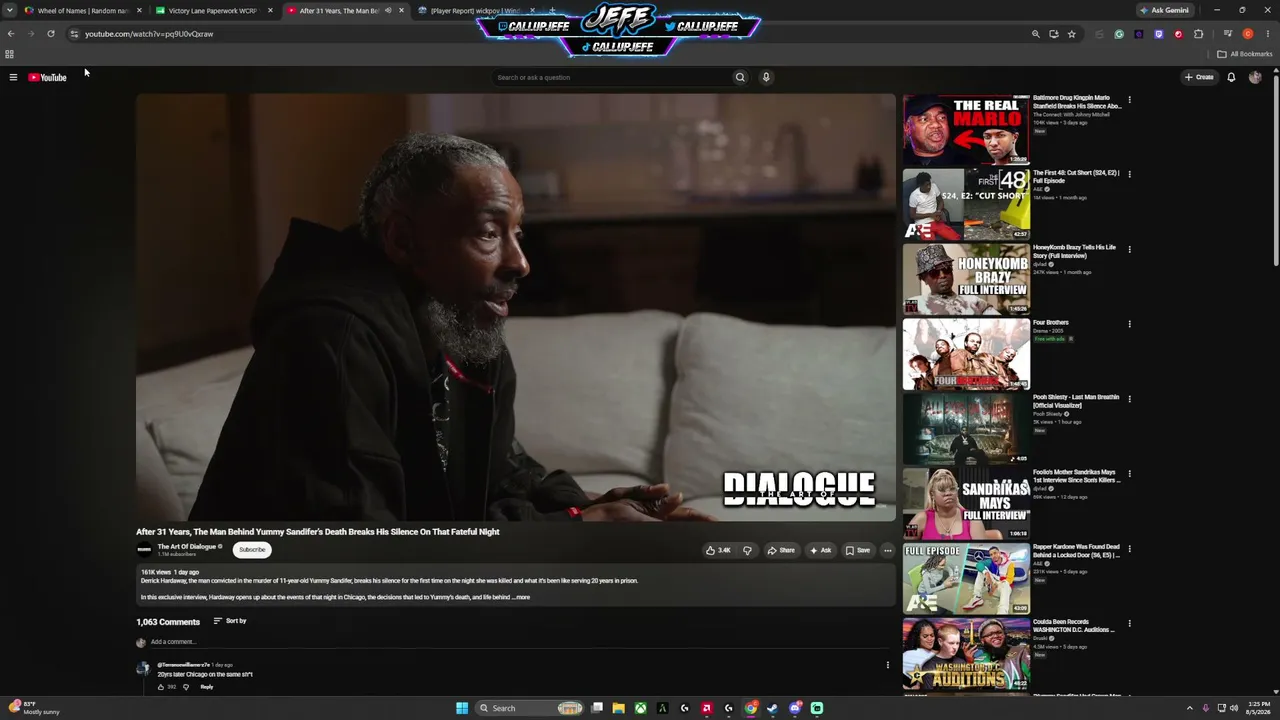Image resolution: width=1280 pixels, height=720 pixels.
Task: Click the Create button
Action: point(1199,77)
